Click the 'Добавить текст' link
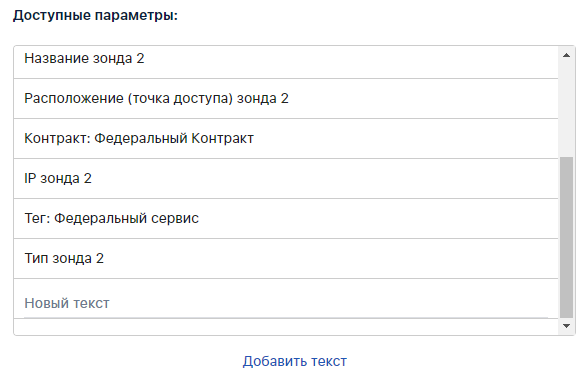 (295, 361)
